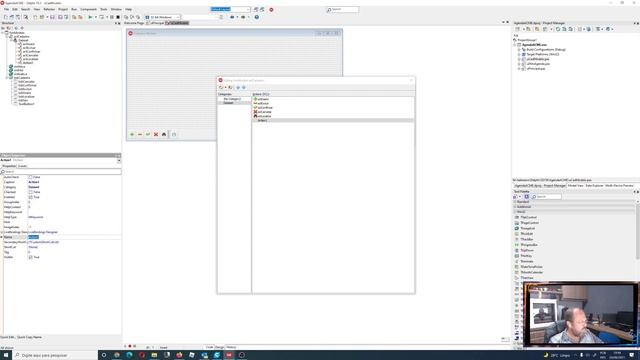Screen dimensions: 640x360
Task: Click the Object Inspector search field
Action: click(x=61, y=171)
